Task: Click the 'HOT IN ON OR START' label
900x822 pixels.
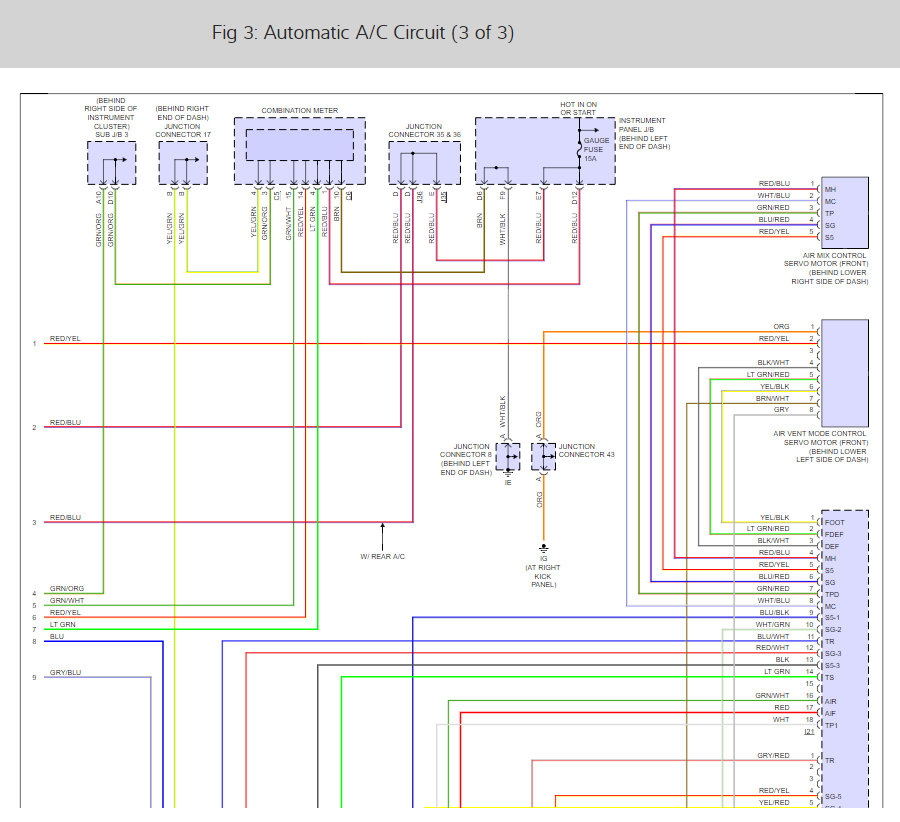Action: (579, 108)
